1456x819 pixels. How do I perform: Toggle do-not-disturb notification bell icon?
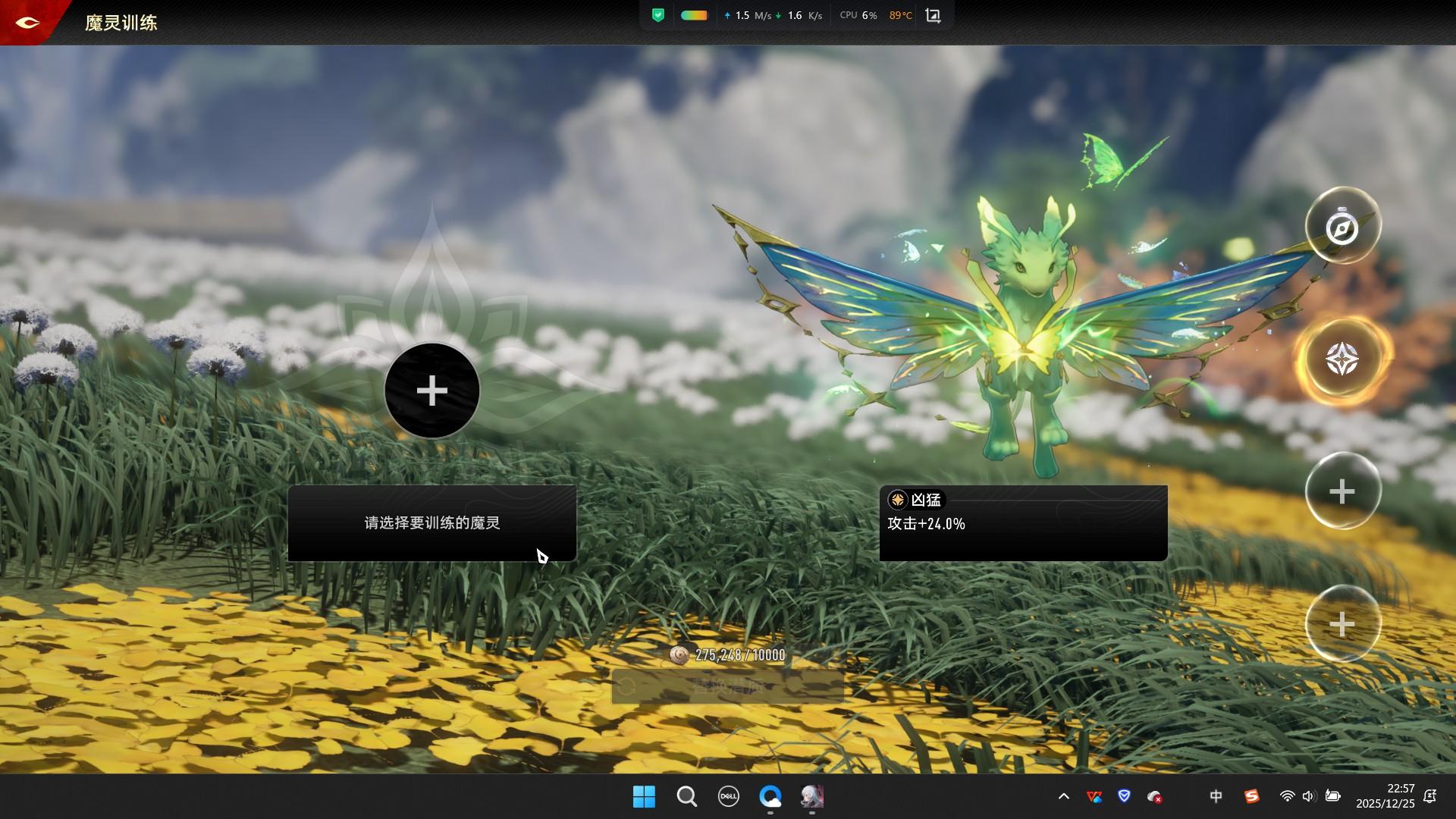(x=1429, y=796)
